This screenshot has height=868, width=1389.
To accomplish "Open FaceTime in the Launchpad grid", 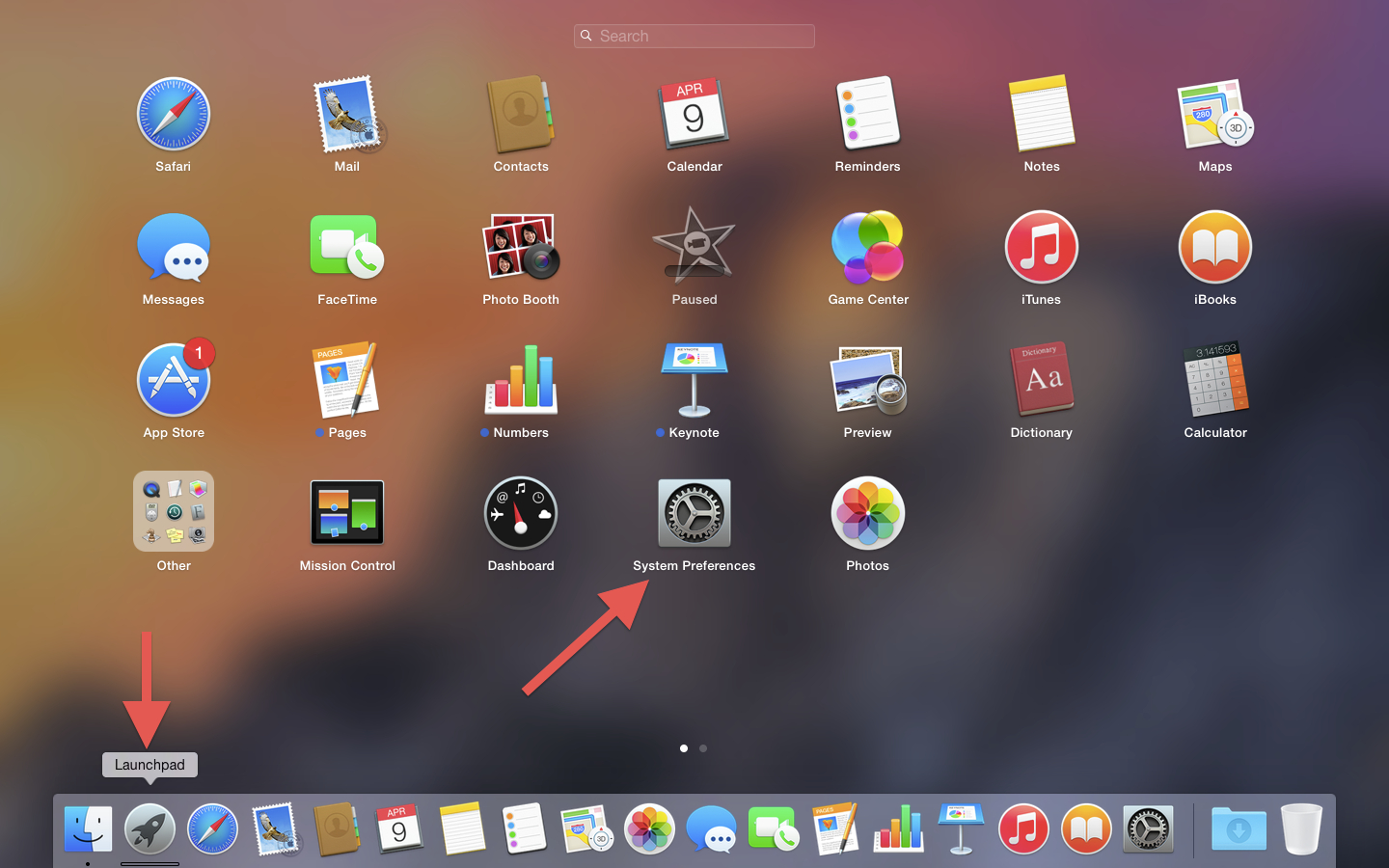I will 347,248.
